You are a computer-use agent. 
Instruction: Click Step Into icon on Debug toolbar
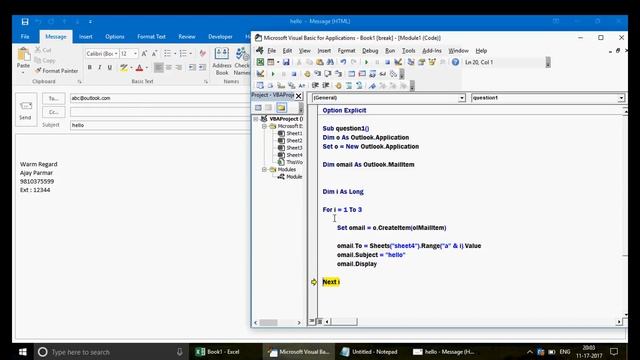[318, 74]
